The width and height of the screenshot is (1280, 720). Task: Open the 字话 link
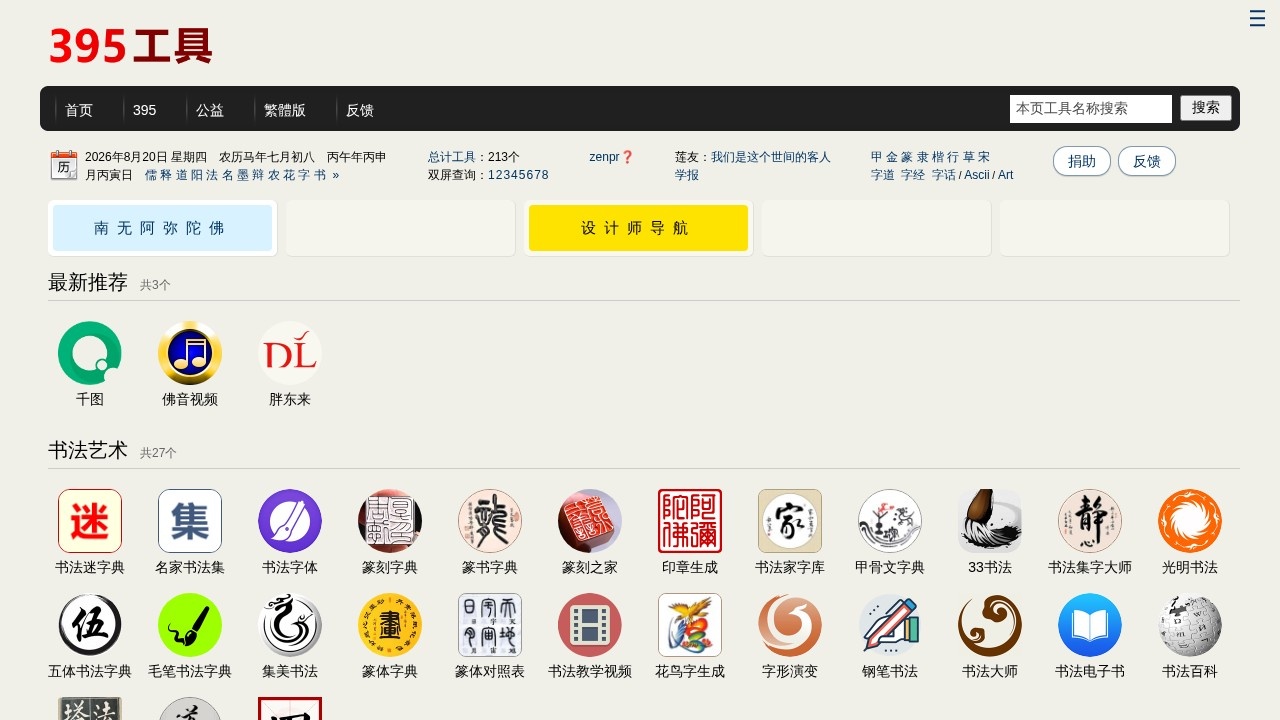(944, 175)
